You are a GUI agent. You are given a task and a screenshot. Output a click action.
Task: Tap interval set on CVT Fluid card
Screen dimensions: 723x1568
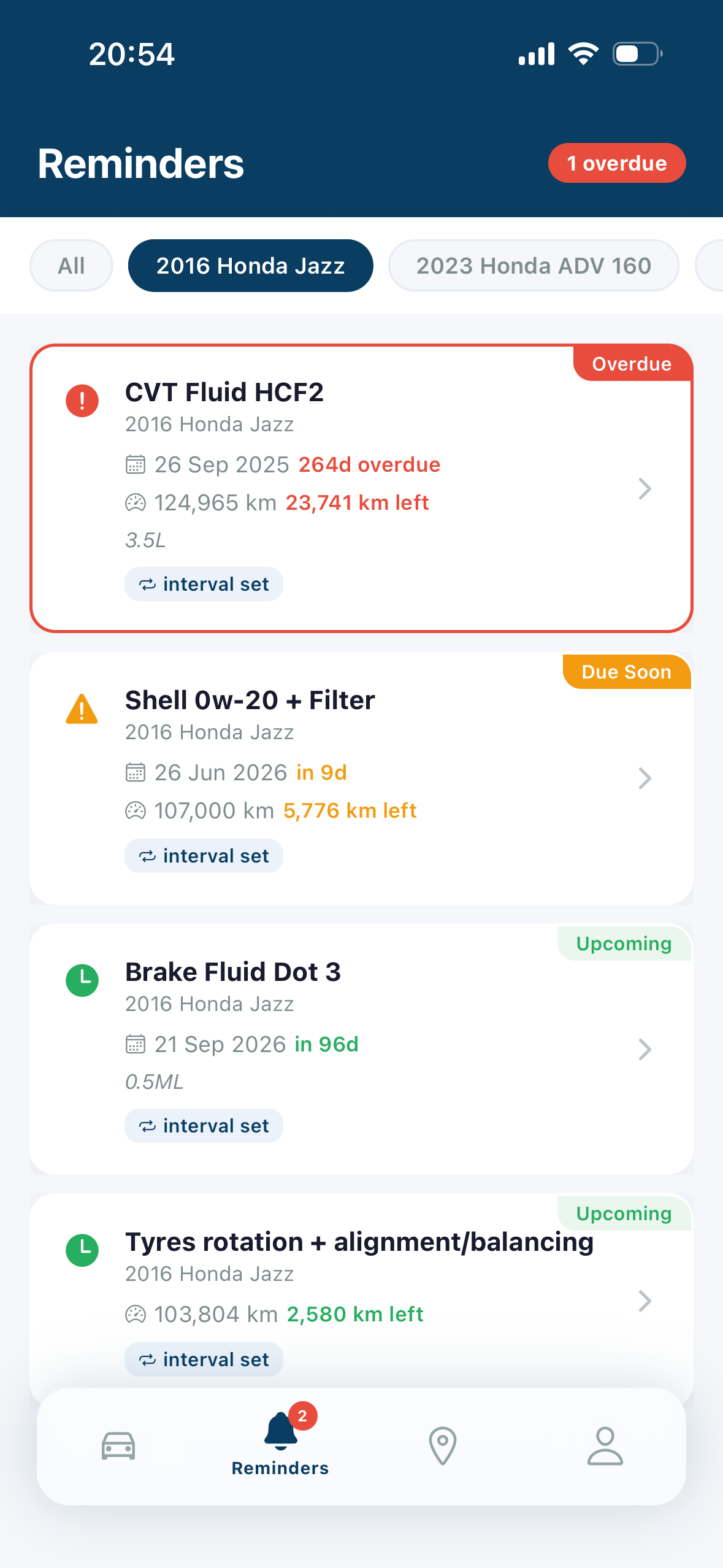[204, 584]
